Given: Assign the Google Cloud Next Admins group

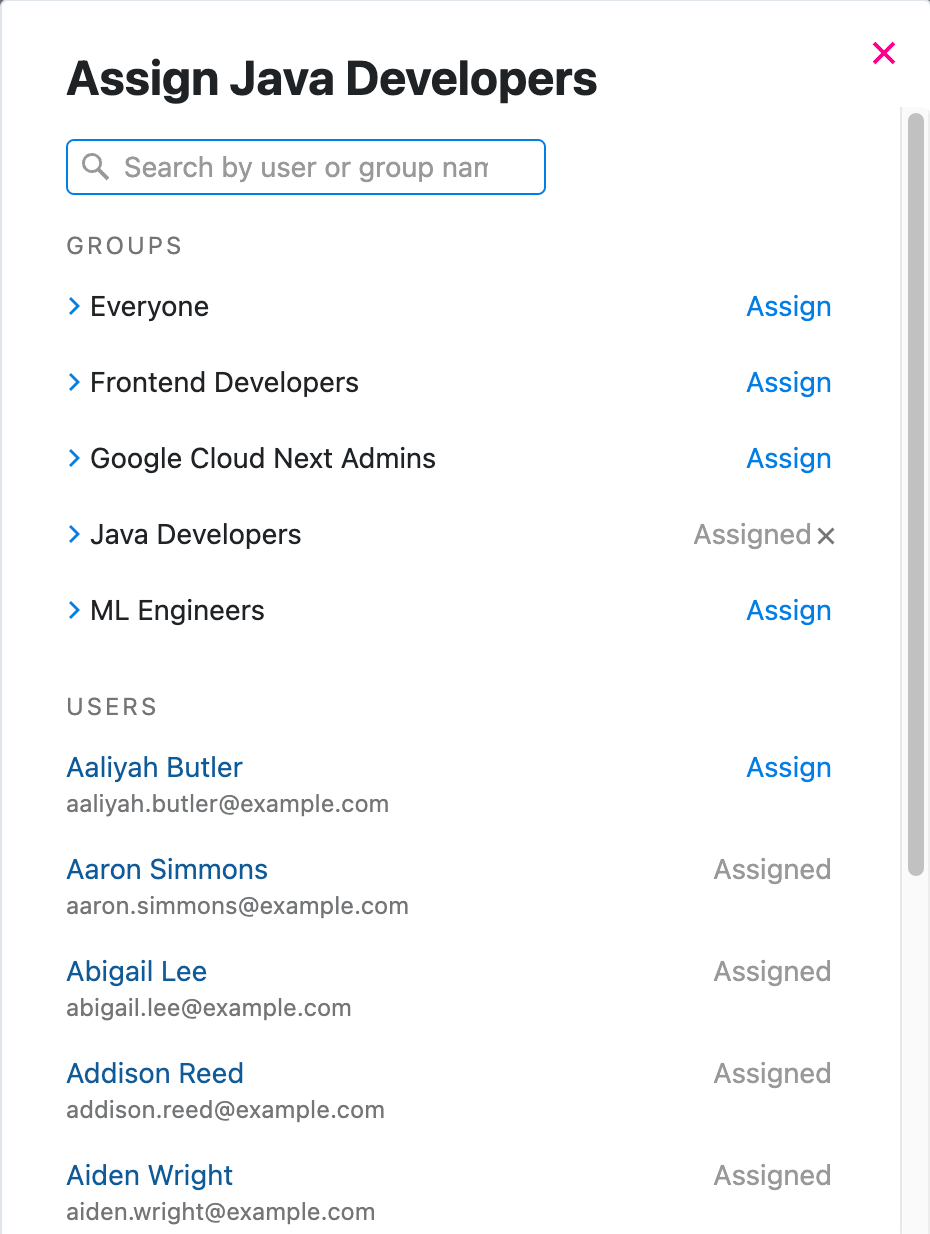Looking at the screenshot, I should [788, 458].
